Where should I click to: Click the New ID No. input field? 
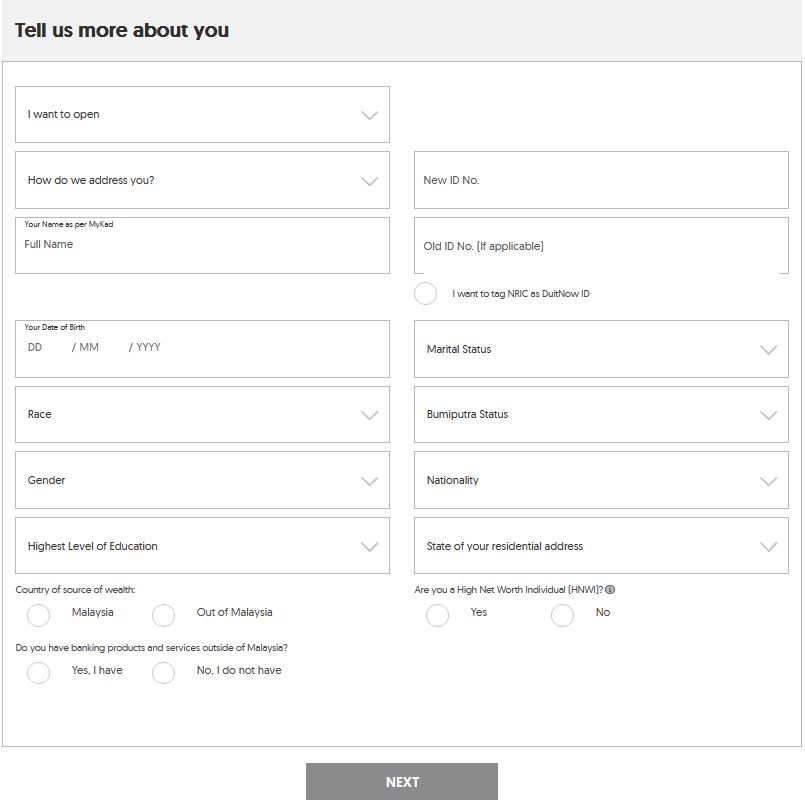point(601,181)
